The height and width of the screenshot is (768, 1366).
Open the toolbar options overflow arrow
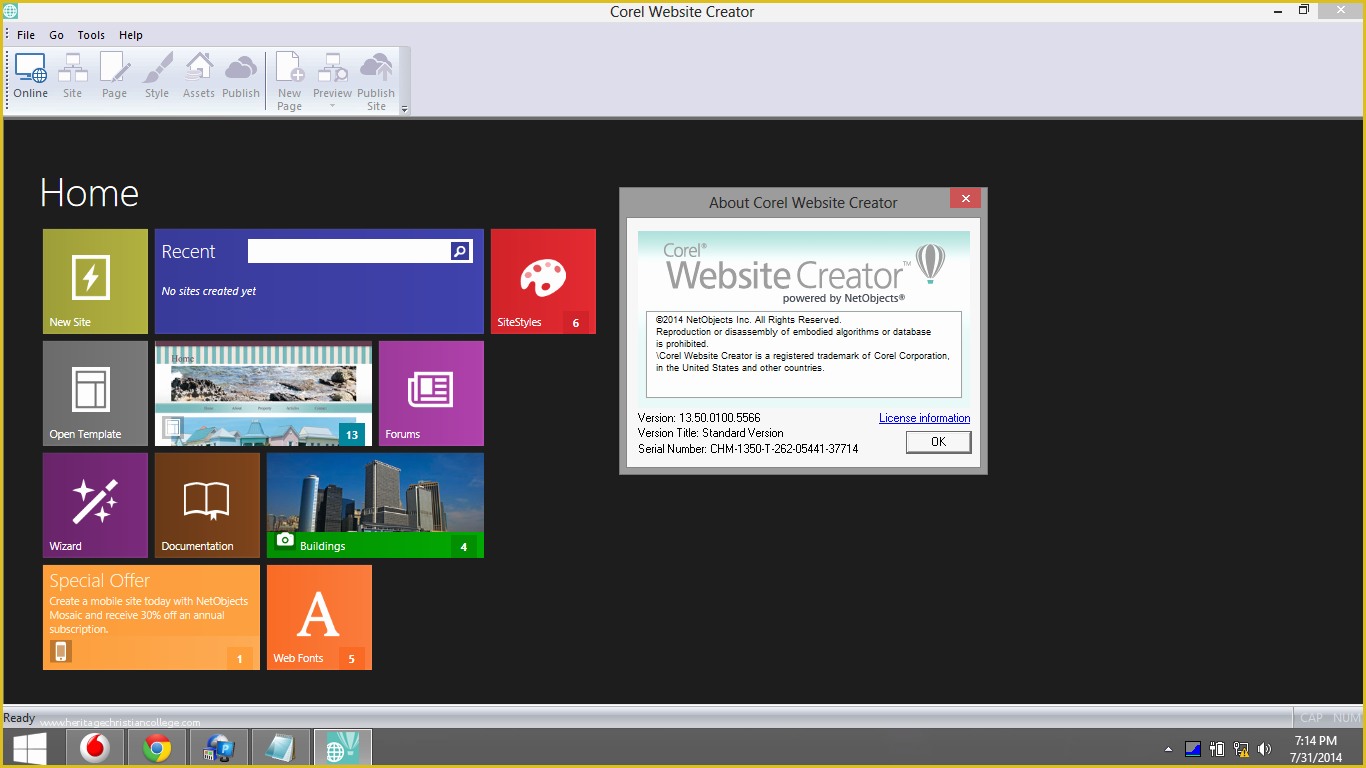point(405,108)
